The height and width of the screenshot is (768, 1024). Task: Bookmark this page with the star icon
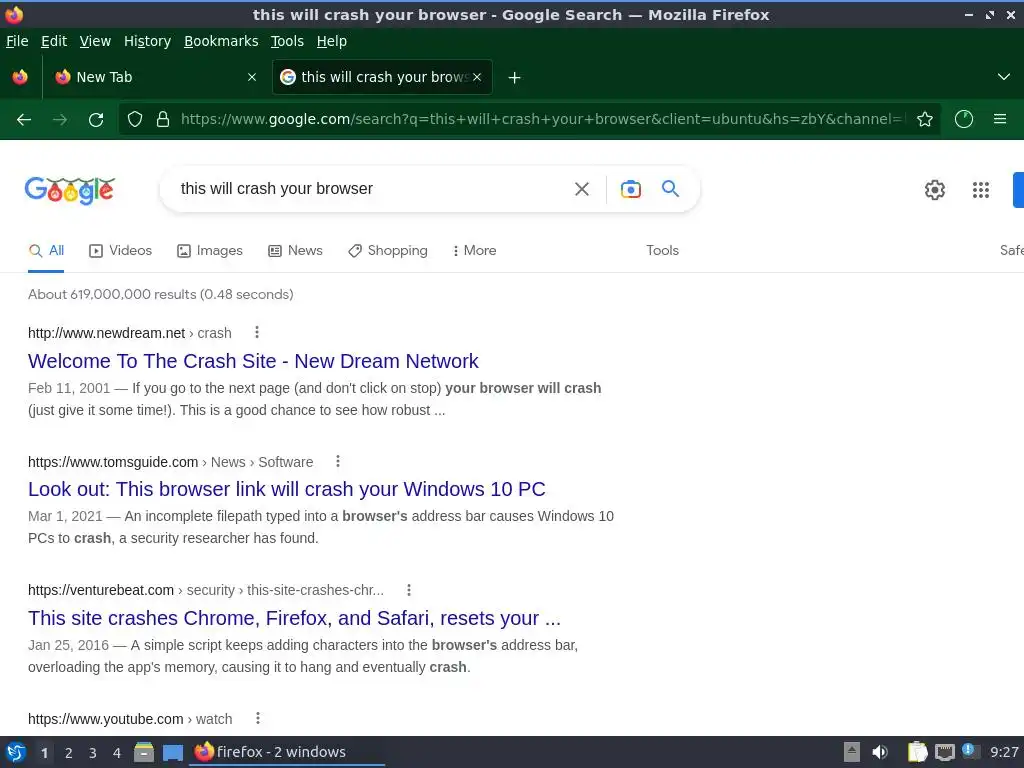click(x=924, y=119)
